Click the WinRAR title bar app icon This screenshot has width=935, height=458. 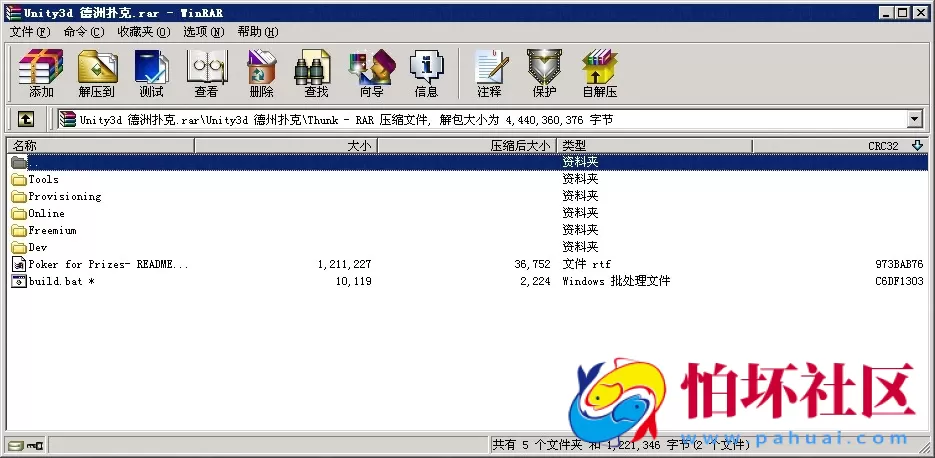[x=13, y=13]
